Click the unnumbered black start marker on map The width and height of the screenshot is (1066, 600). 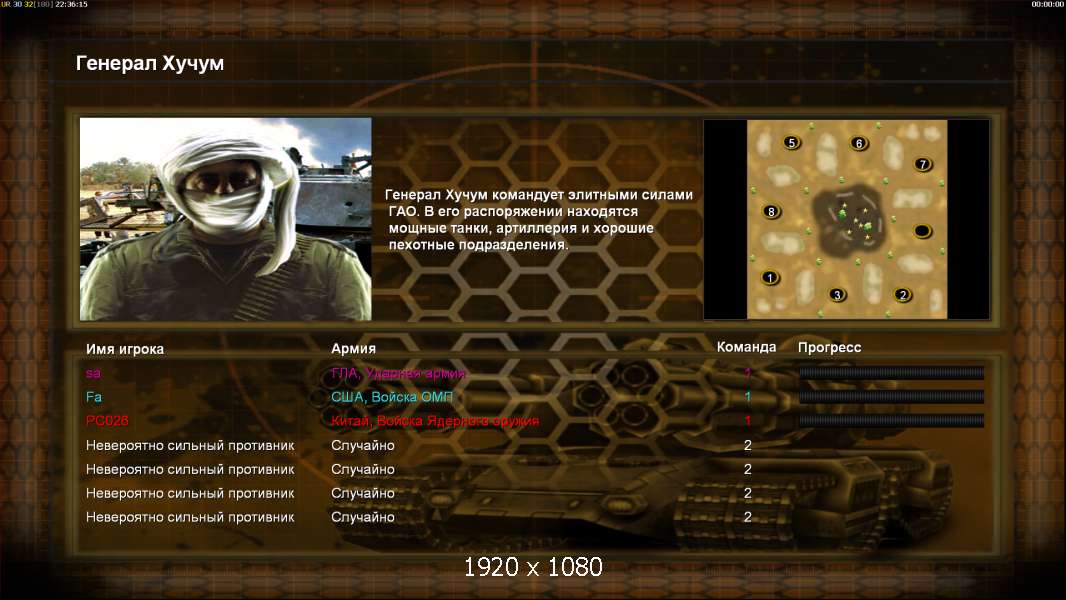(922, 231)
